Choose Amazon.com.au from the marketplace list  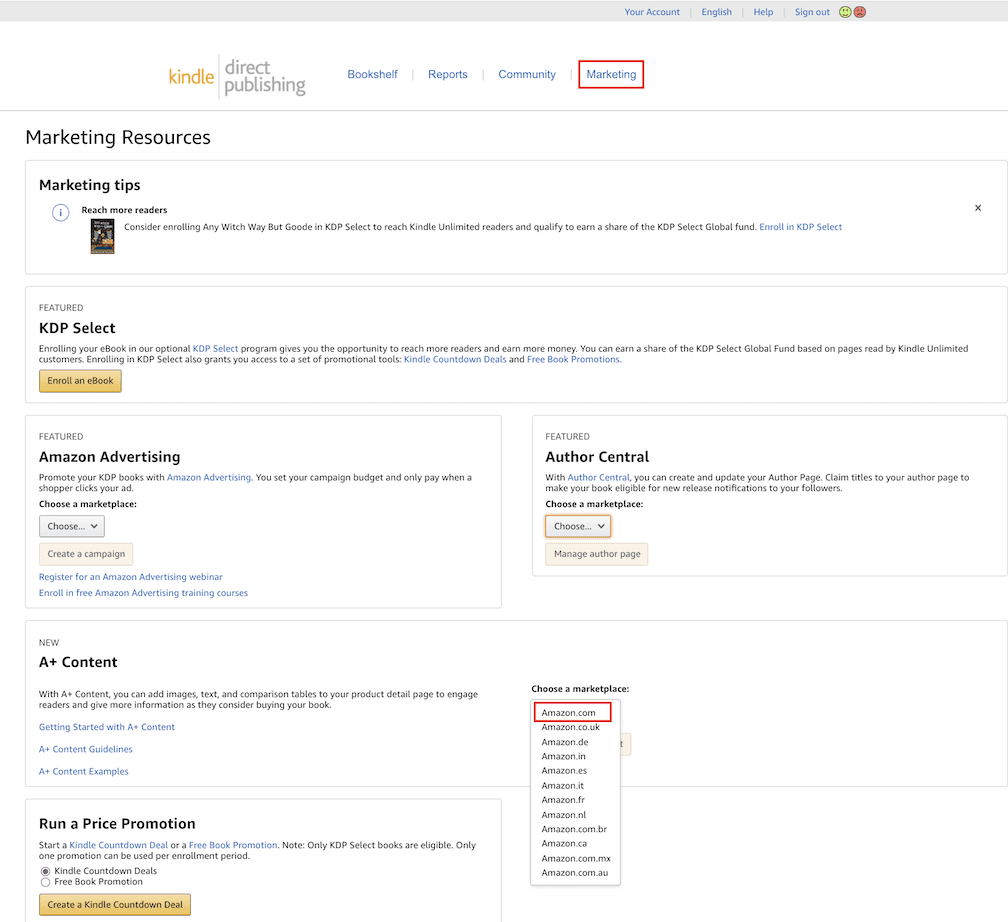[x=575, y=872]
